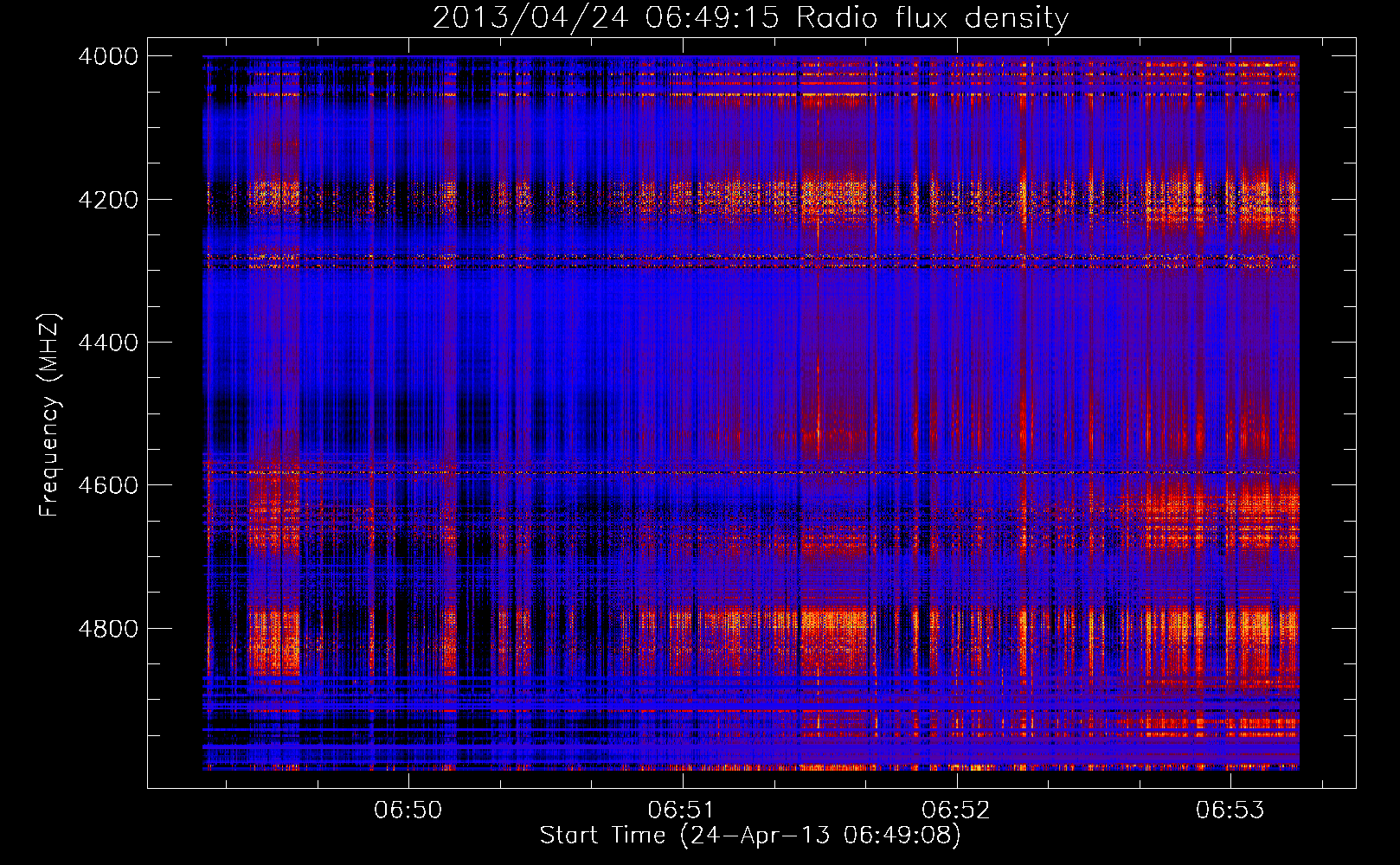The image size is (1400, 865).
Task: Click the 06:53 time axis label
Action: click(x=1230, y=810)
